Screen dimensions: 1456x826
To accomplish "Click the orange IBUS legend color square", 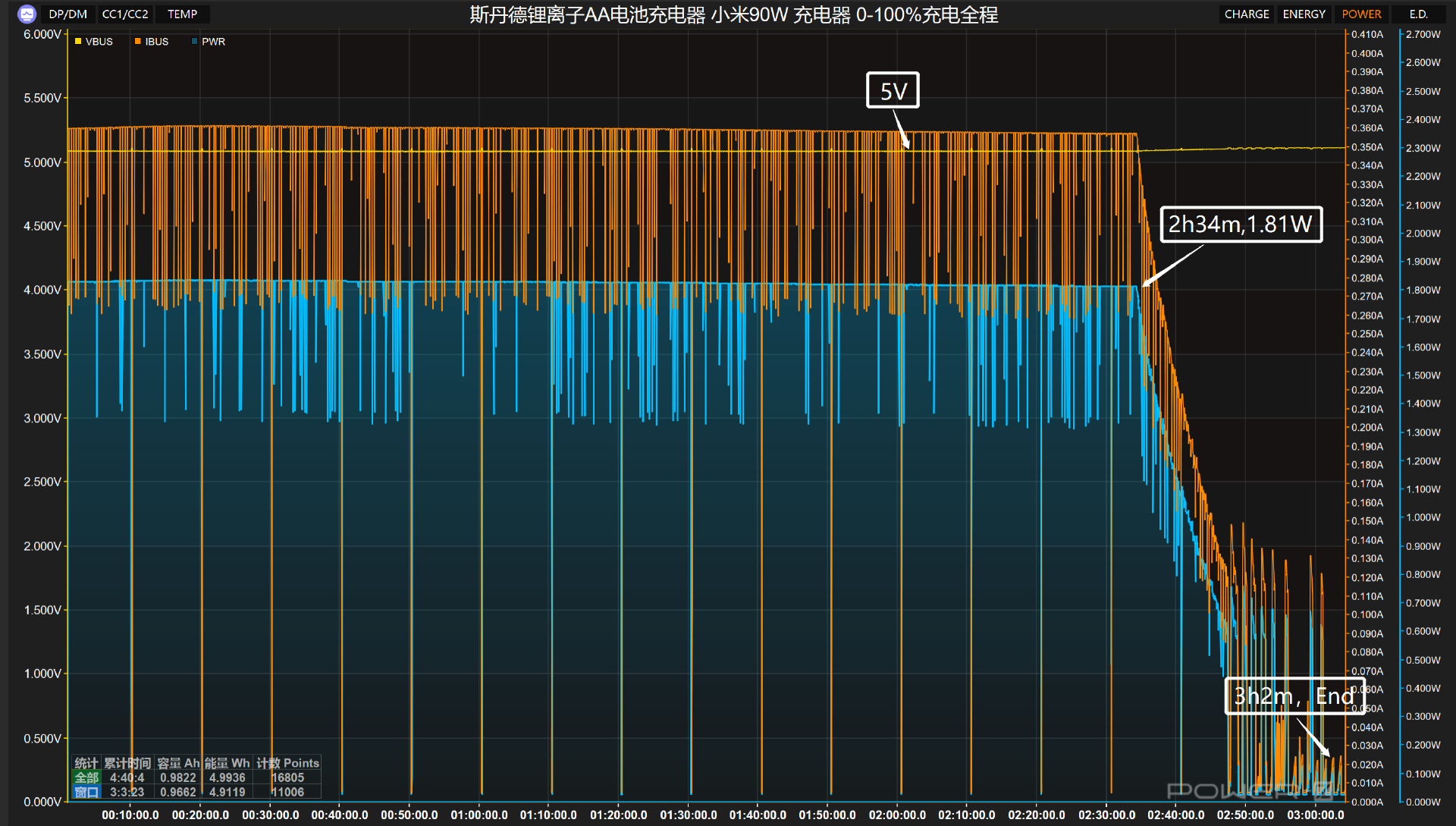I will [138, 41].
